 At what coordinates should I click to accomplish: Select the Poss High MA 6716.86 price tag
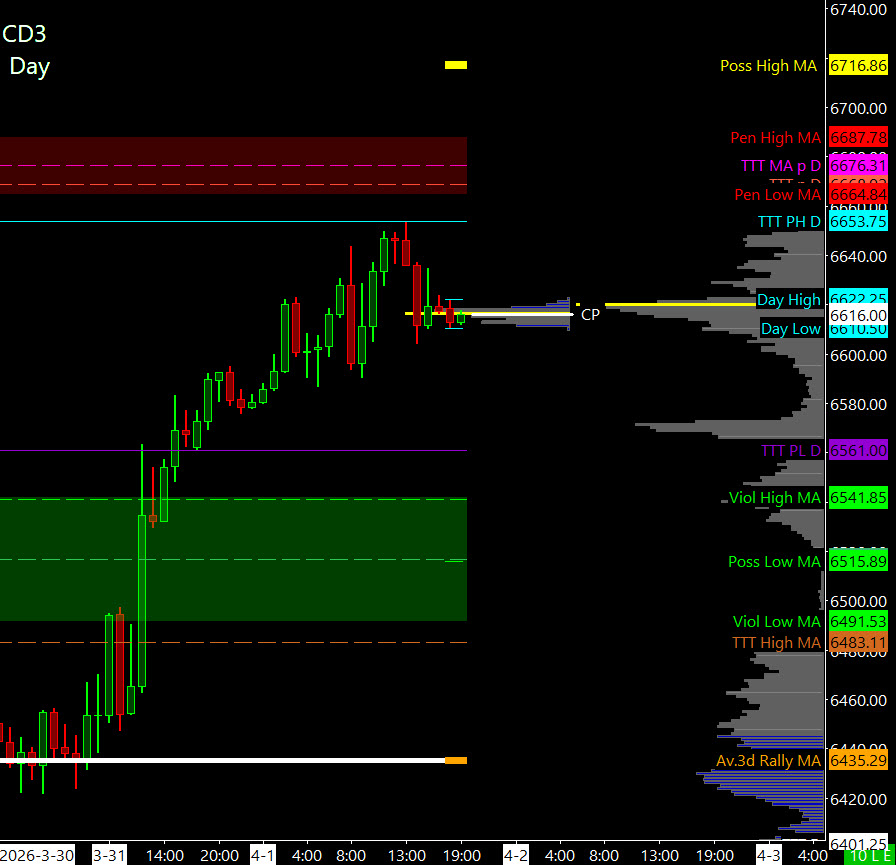(858, 66)
